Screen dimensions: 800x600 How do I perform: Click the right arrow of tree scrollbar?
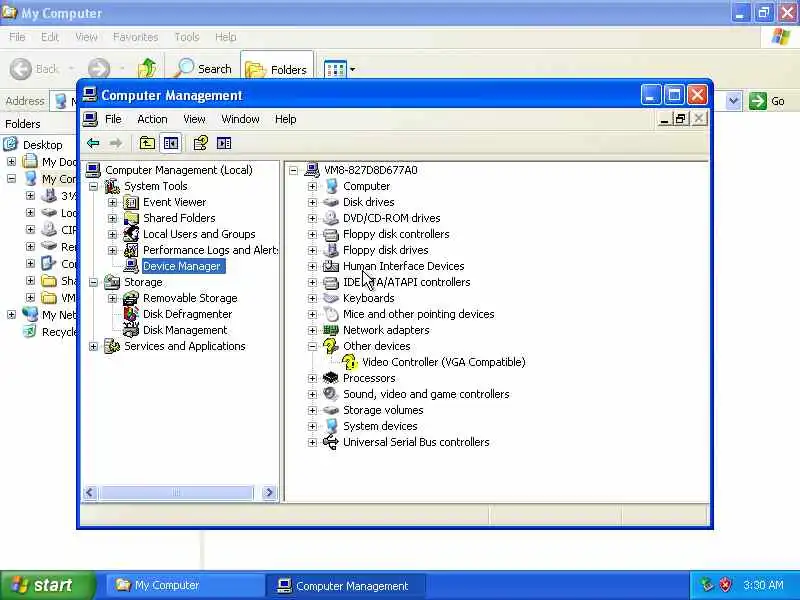pyautogui.click(x=268, y=492)
